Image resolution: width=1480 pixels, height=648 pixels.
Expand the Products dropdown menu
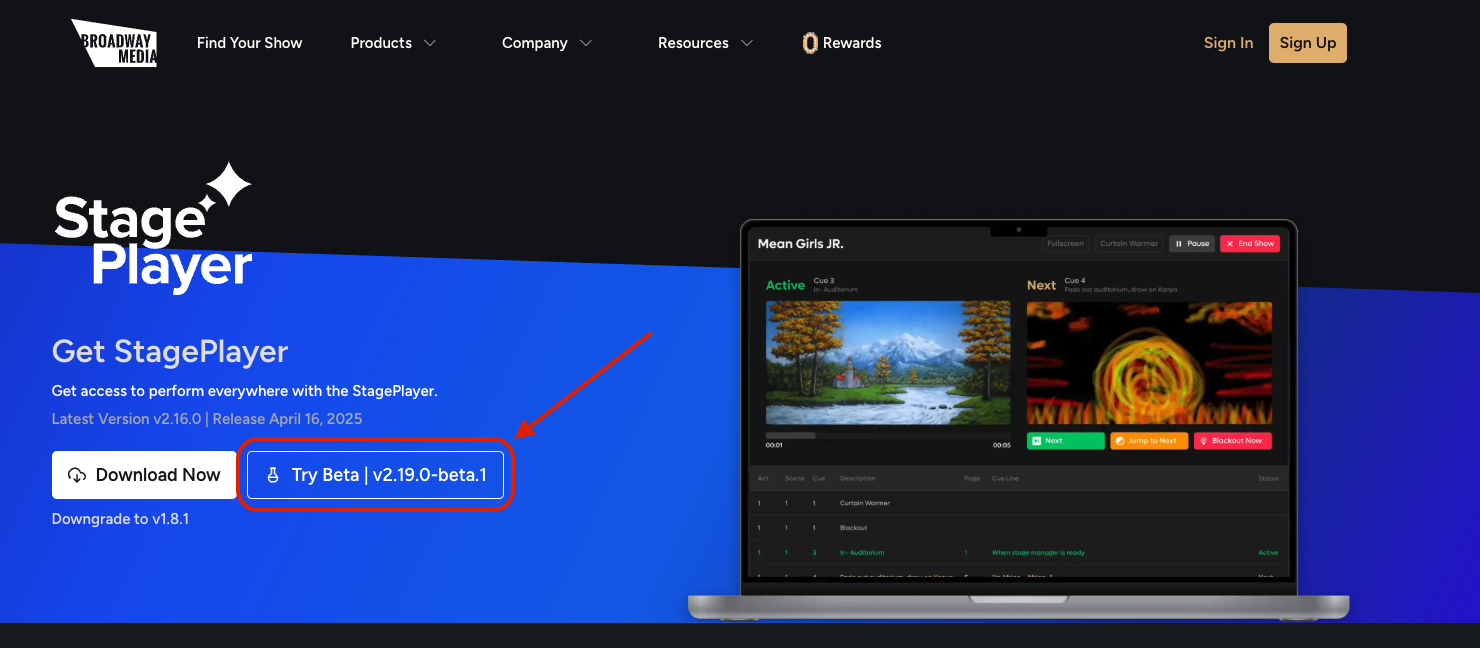click(393, 43)
